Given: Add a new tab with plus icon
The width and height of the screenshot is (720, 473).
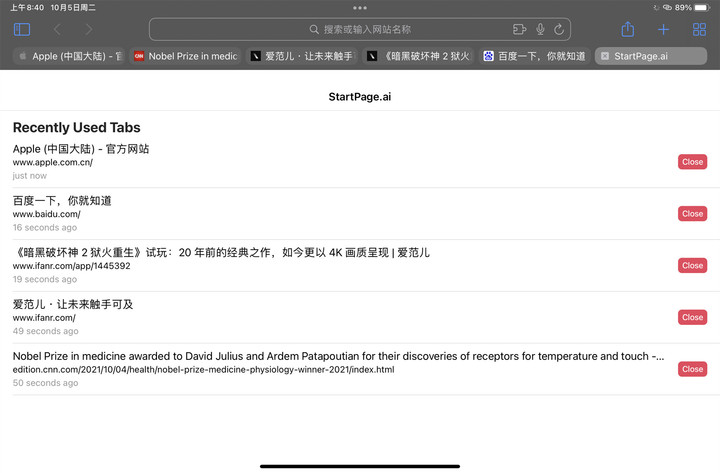Looking at the screenshot, I should click(663, 30).
